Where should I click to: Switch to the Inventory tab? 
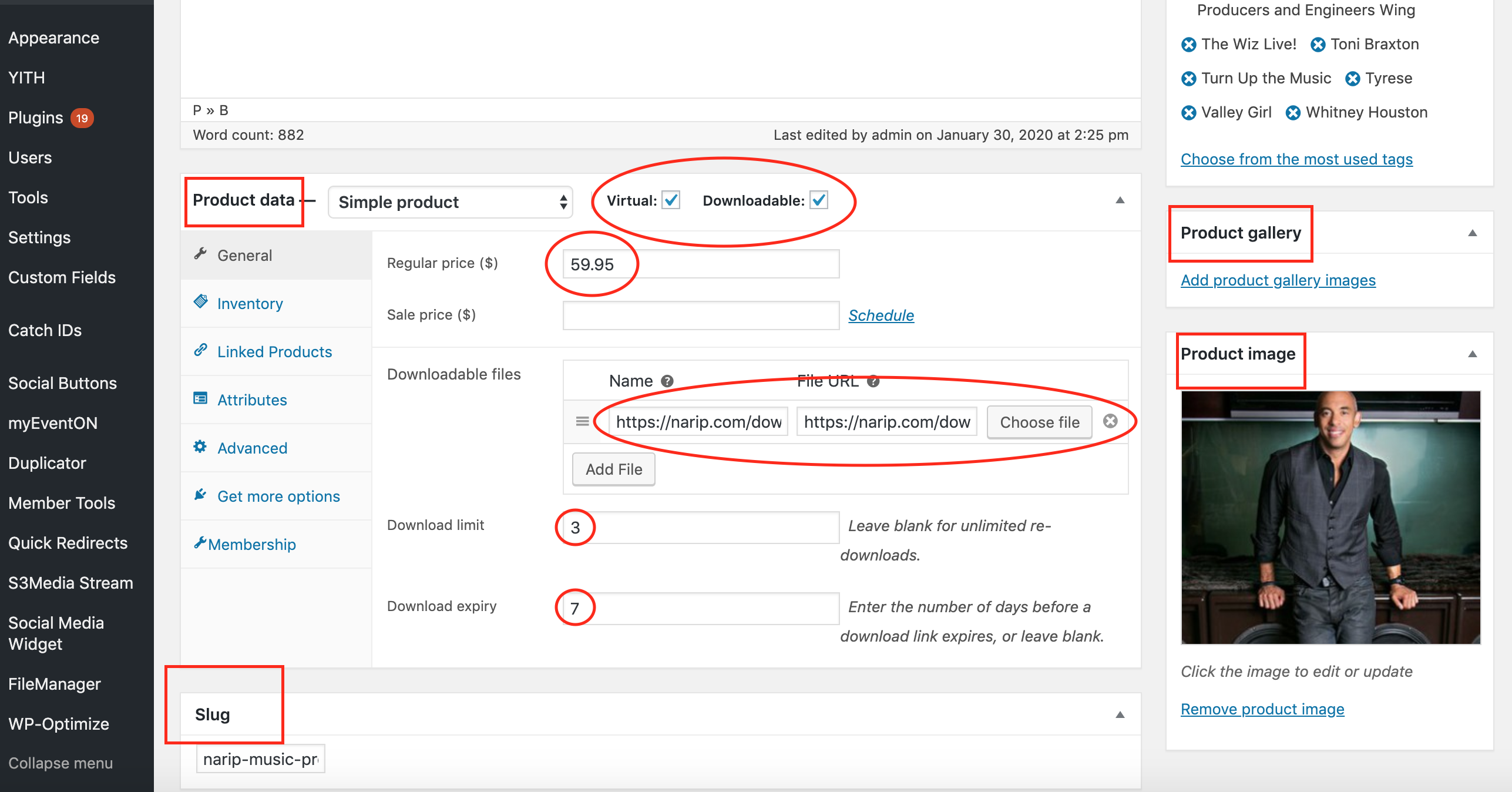tap(250, 304)
